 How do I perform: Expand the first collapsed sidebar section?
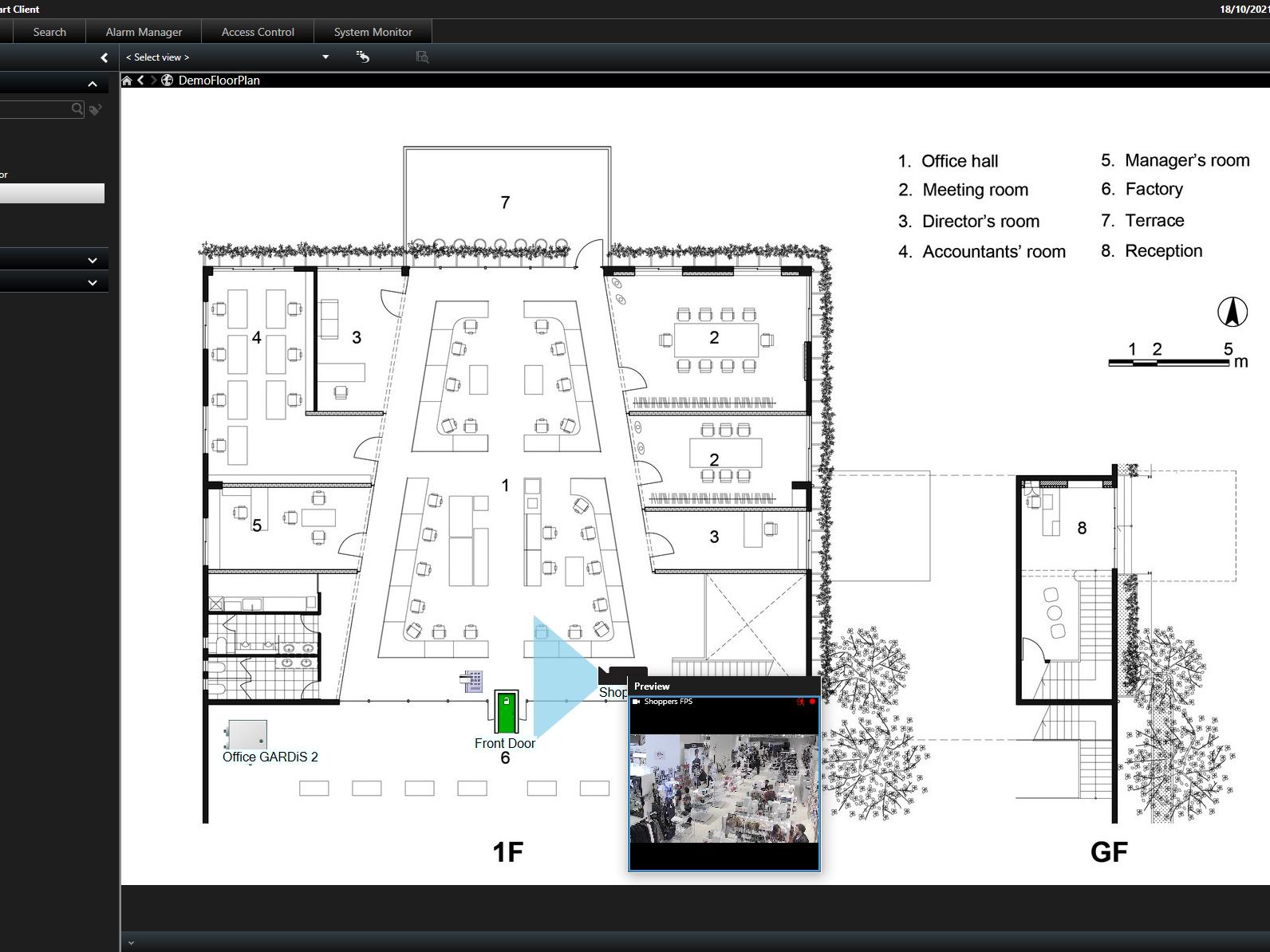tap(93, 260)
